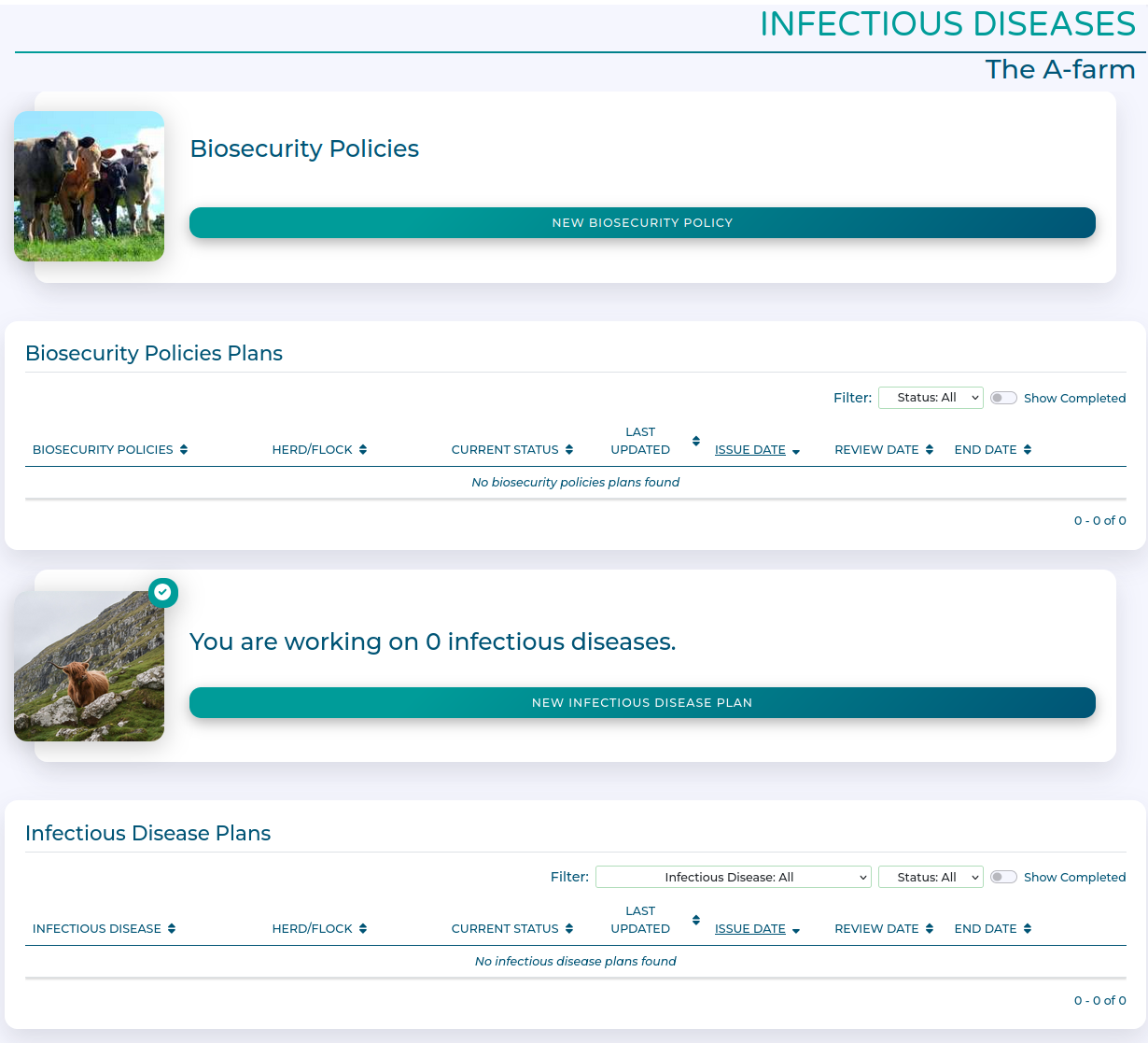Toggle Show Completed for infectious disease plans

(x=1003, y=877)
